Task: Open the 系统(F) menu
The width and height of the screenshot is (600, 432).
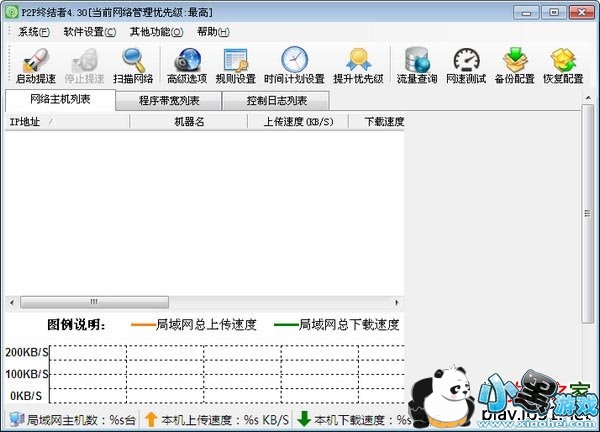Action: 34,32
